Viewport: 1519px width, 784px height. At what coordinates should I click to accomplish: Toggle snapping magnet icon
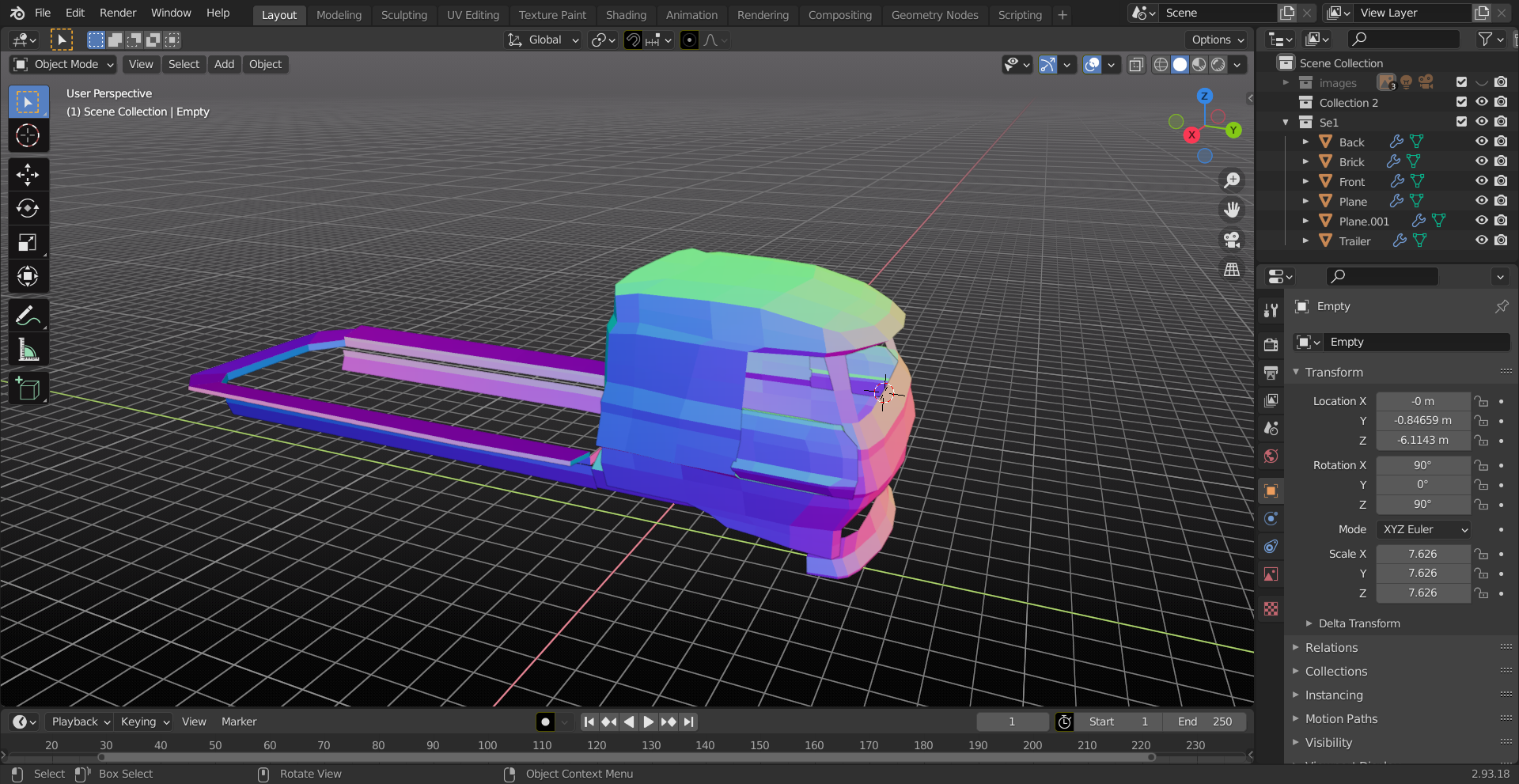[633, 40]
